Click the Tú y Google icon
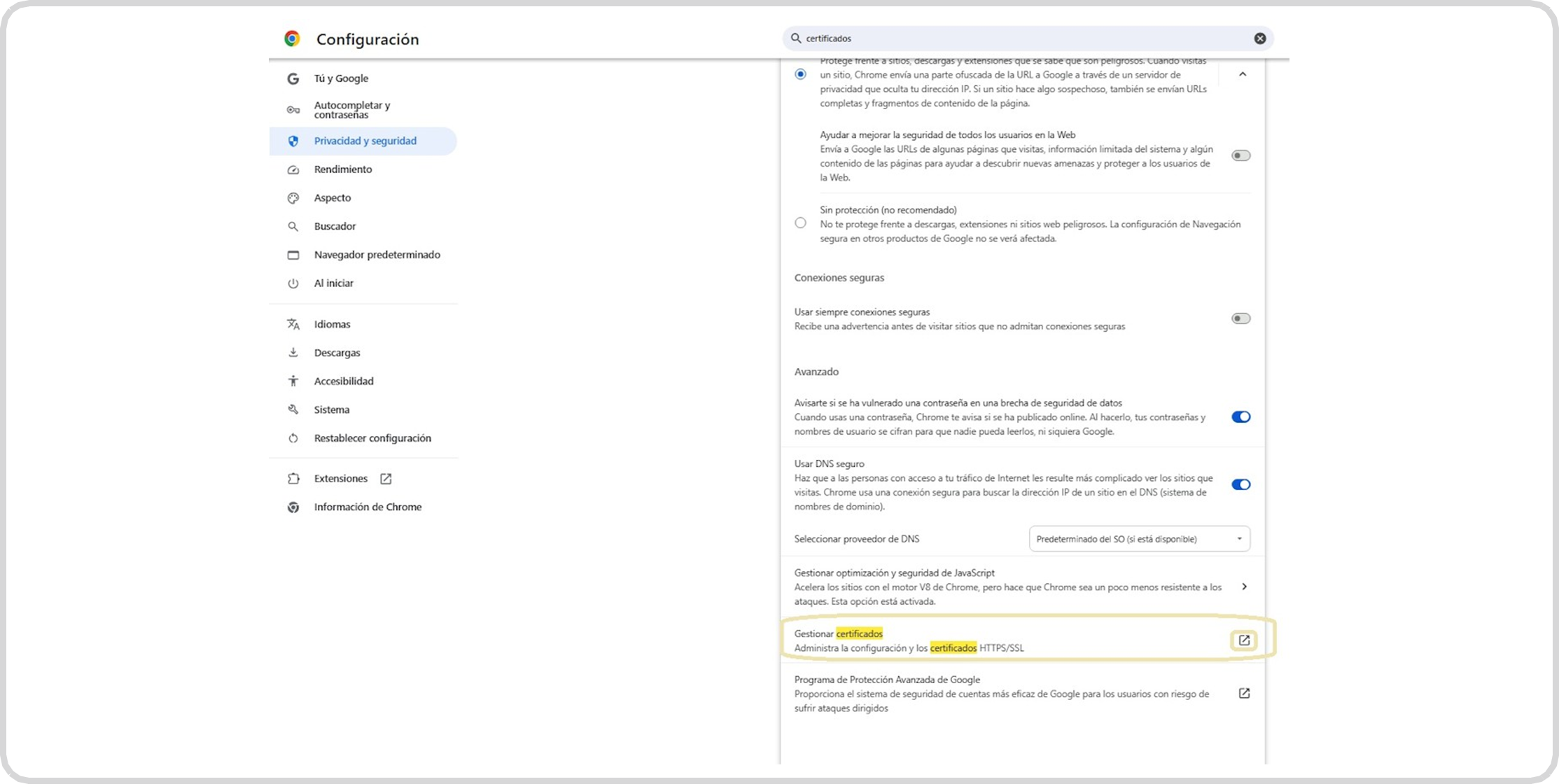 coord(293,78)
